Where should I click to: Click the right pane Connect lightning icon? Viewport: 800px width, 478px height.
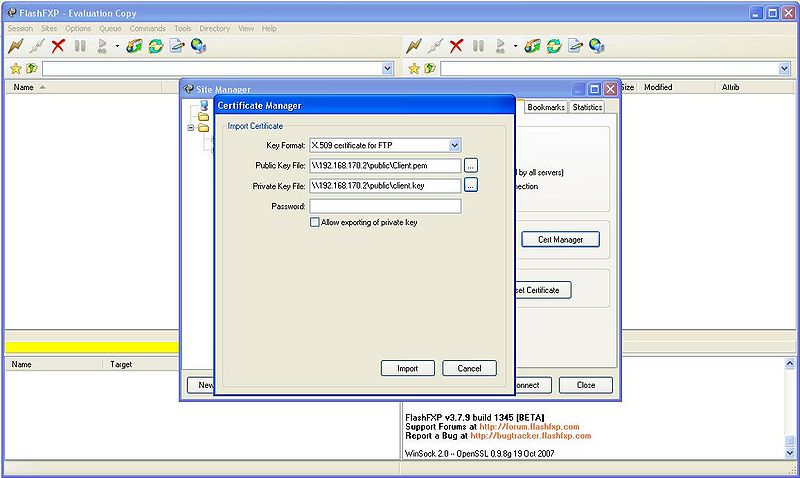coord(413,46)
